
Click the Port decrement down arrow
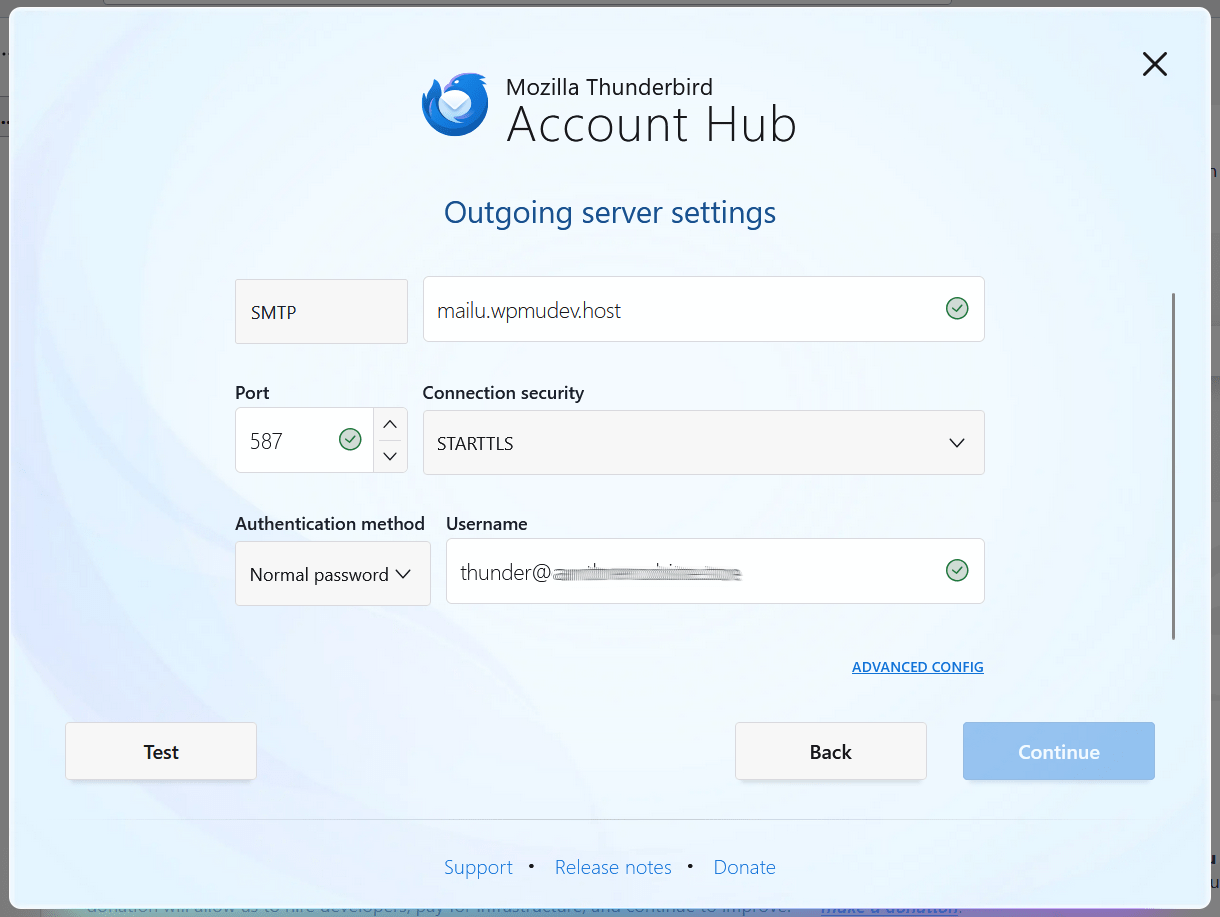pos(390,456)
